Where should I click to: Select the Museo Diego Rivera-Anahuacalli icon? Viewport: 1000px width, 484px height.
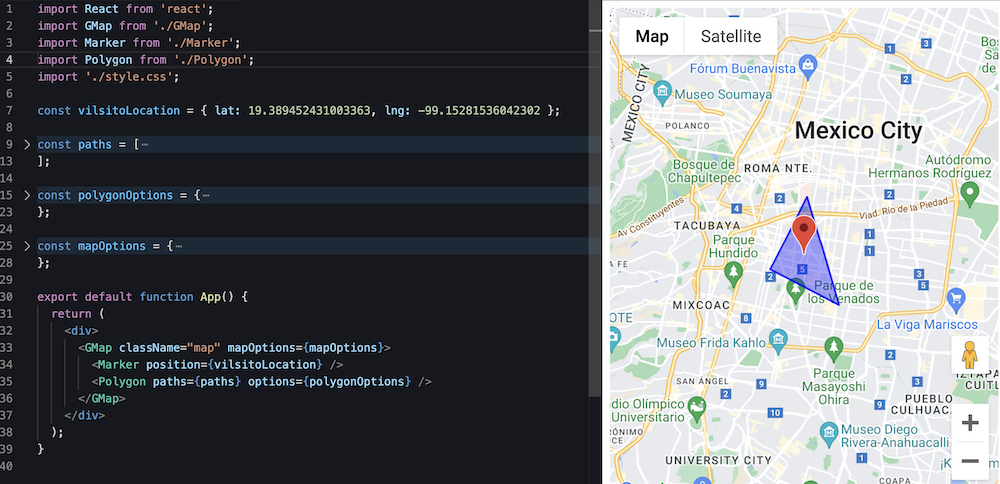point(828,432)
